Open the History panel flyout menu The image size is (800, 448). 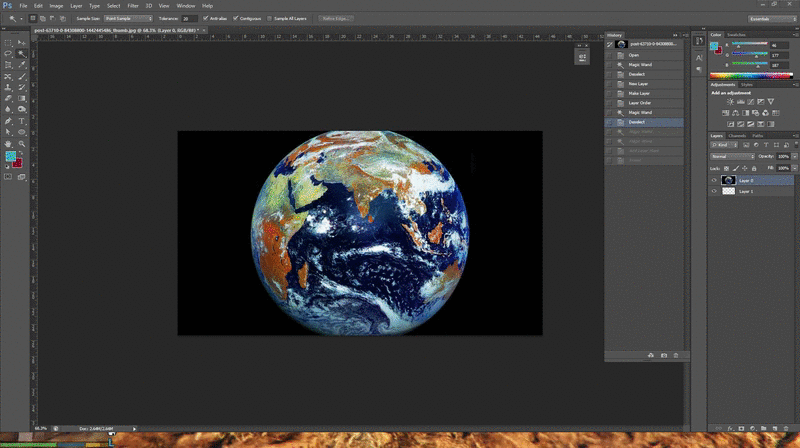pyautogui.click(x=685, y=35)
